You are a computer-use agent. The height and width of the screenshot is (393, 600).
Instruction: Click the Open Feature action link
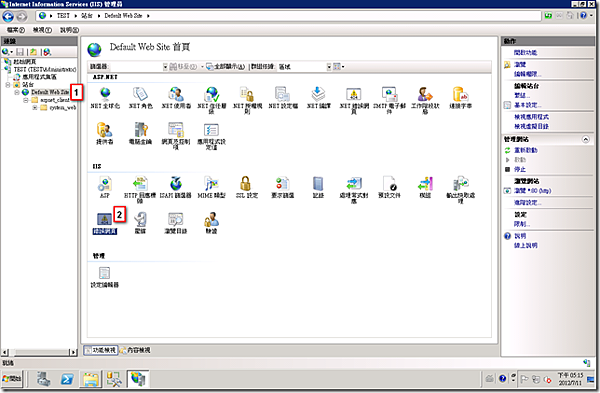tap(525, 53)
